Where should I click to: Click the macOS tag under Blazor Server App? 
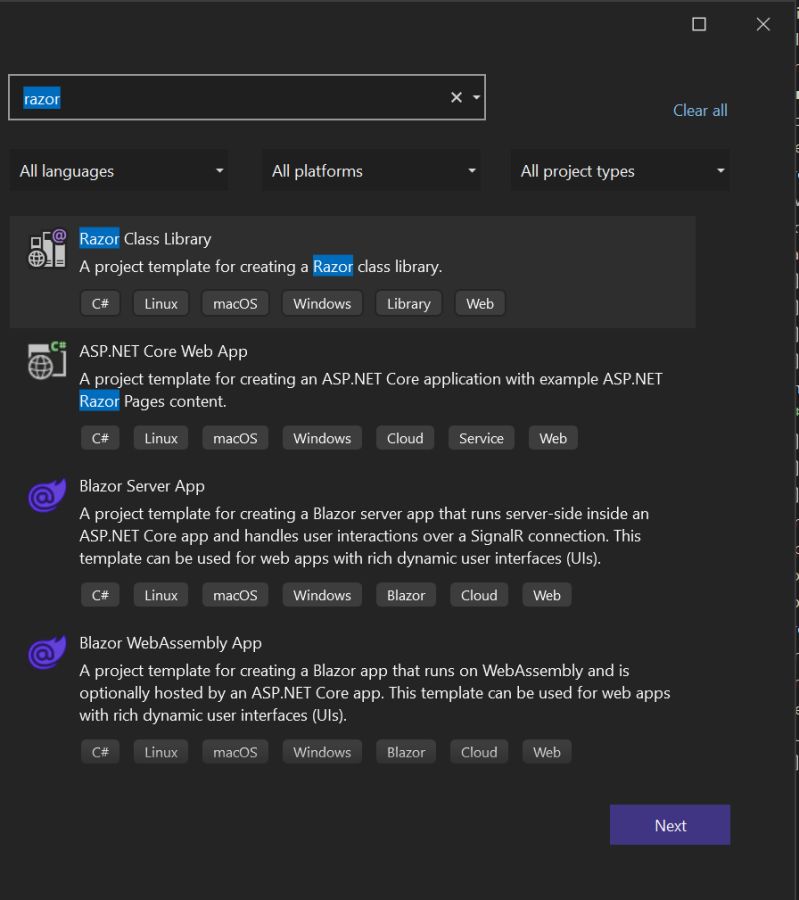[x=235, y=595]
